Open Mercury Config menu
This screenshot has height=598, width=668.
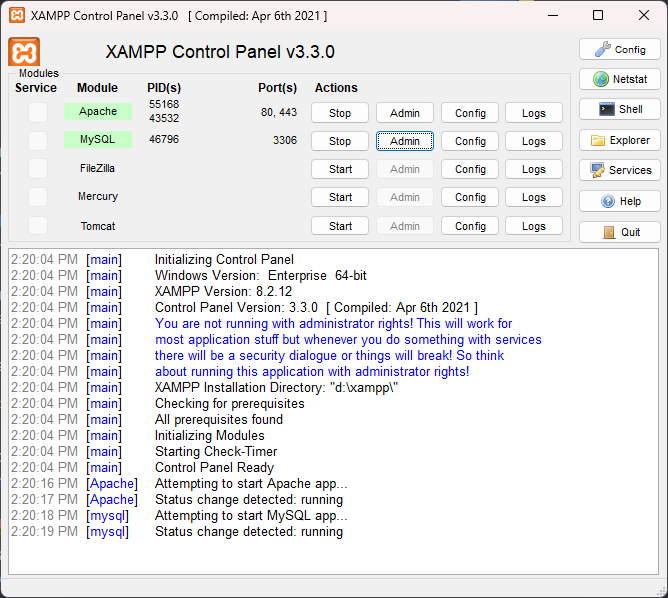pos(470,197)
